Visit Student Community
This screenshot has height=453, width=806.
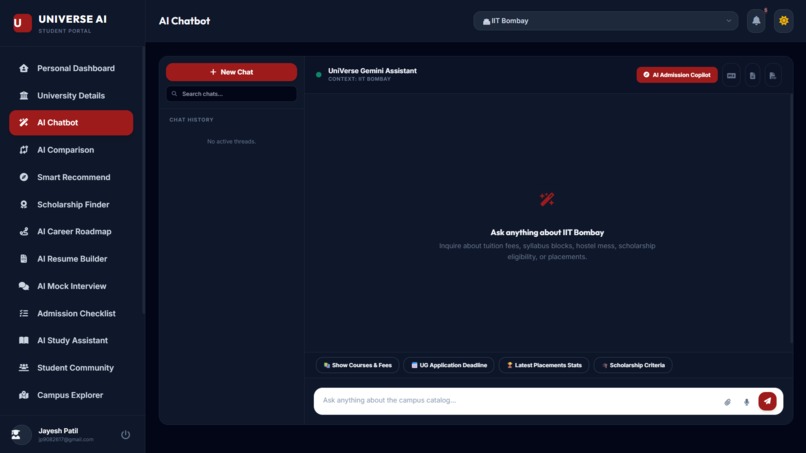[71, 368]
